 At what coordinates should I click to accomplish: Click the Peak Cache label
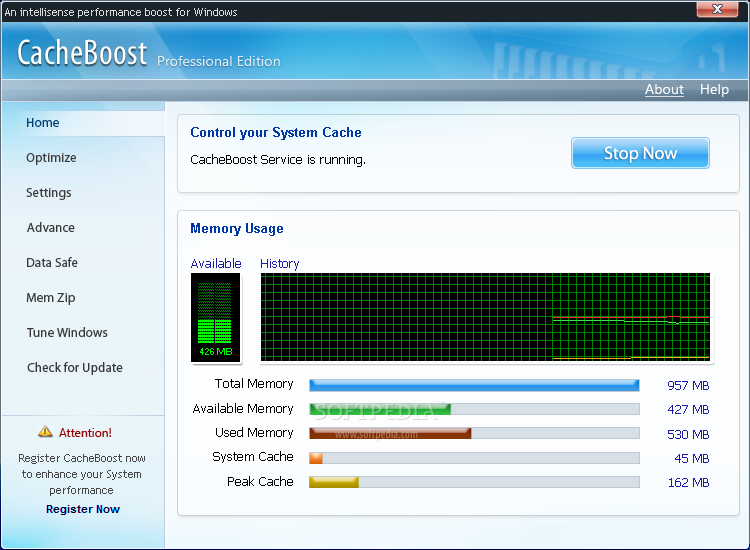pos(260,482)
